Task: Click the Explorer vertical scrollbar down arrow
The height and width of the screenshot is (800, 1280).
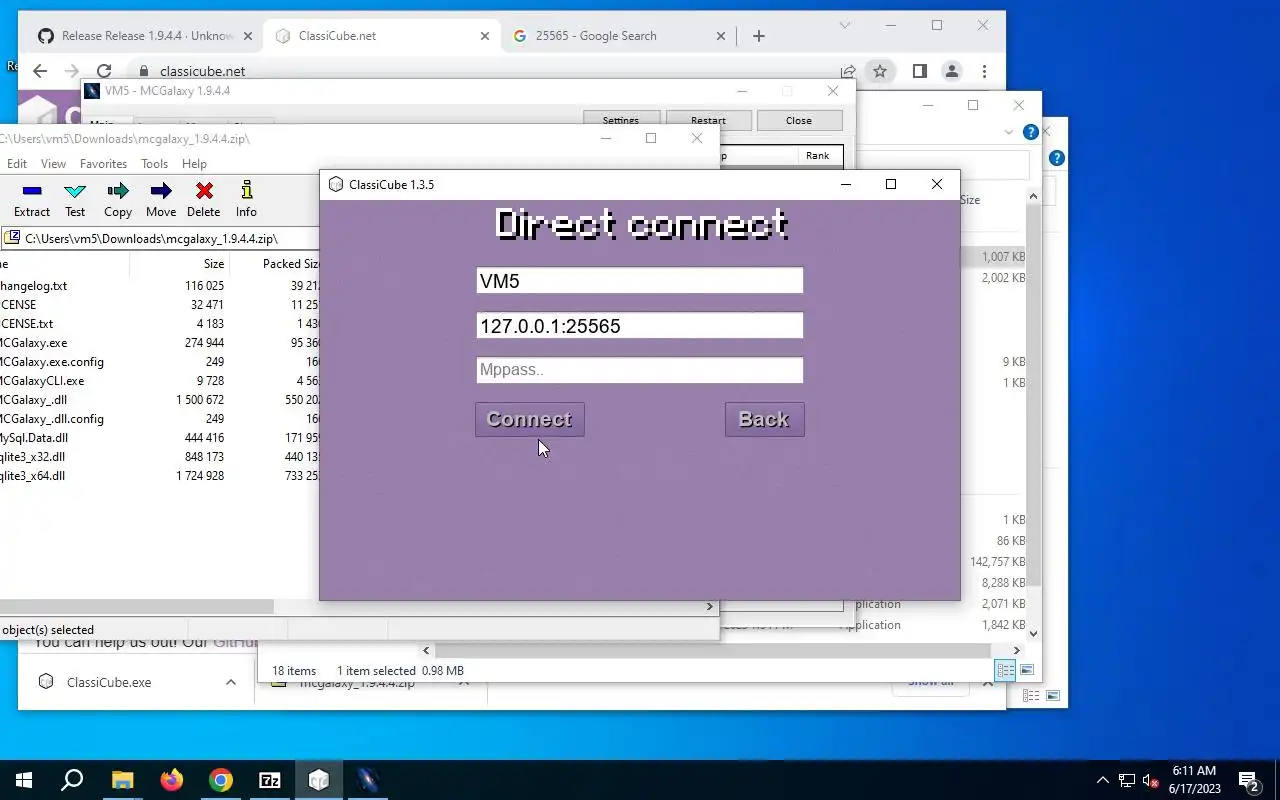Action: (x=1033, y=633)
